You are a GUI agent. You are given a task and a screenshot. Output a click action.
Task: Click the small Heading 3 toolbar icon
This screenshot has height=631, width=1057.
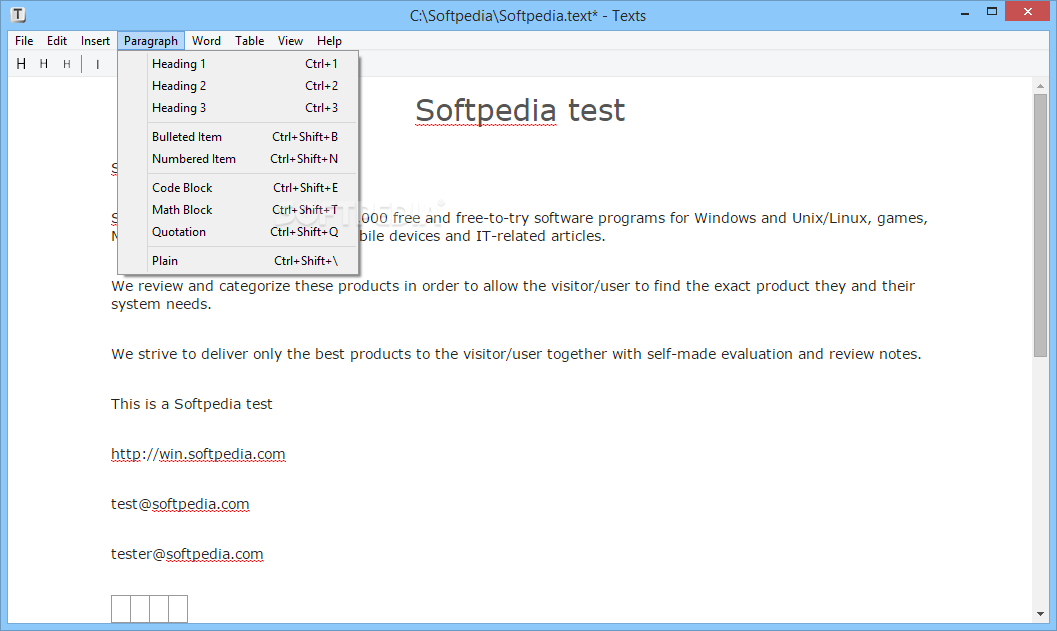point(66,64)
